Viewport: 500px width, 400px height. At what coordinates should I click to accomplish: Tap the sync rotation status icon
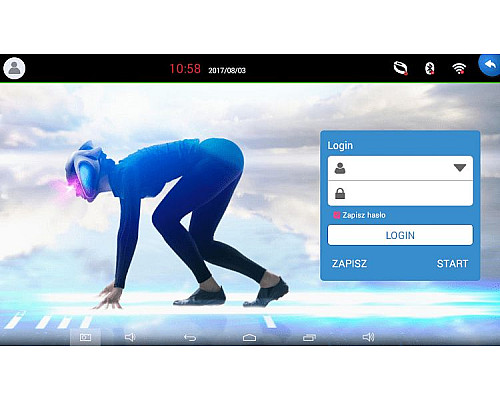coord(400,68)
